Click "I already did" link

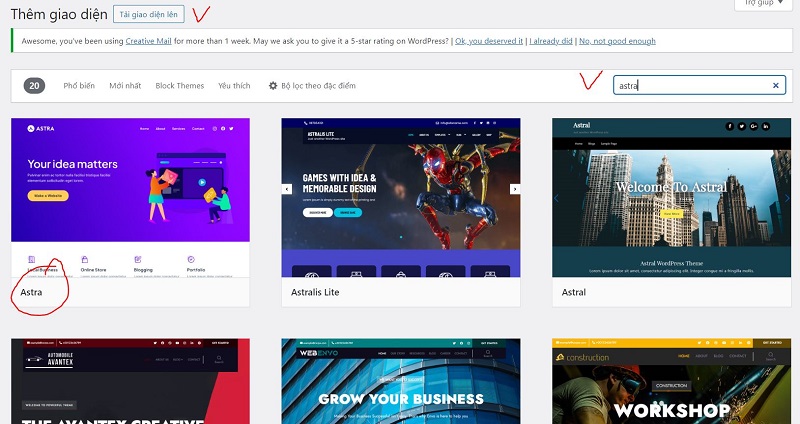click(x=551, y=41)
